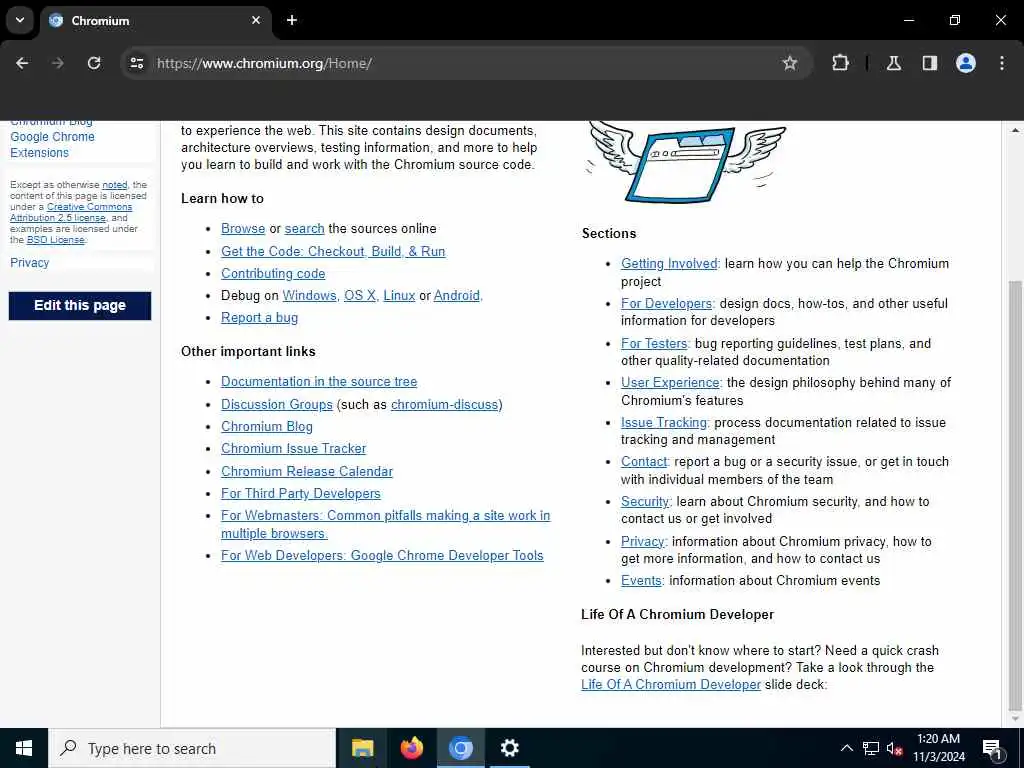
Task: Open the sidebar Privacy link
Action: click(29, 263)
